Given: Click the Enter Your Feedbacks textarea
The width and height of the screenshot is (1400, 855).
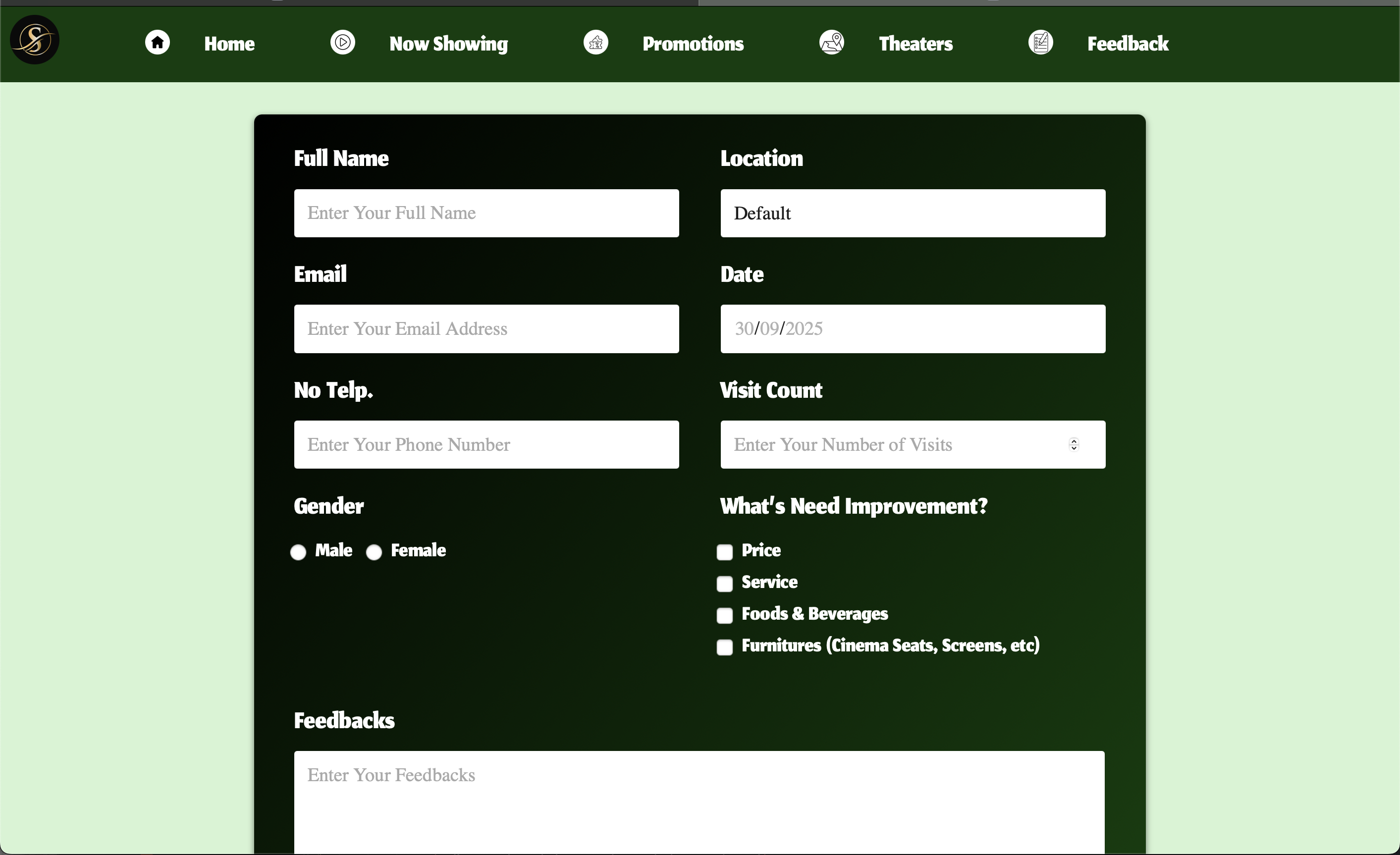Looking at the screenshot, I should tap(699, 796).
